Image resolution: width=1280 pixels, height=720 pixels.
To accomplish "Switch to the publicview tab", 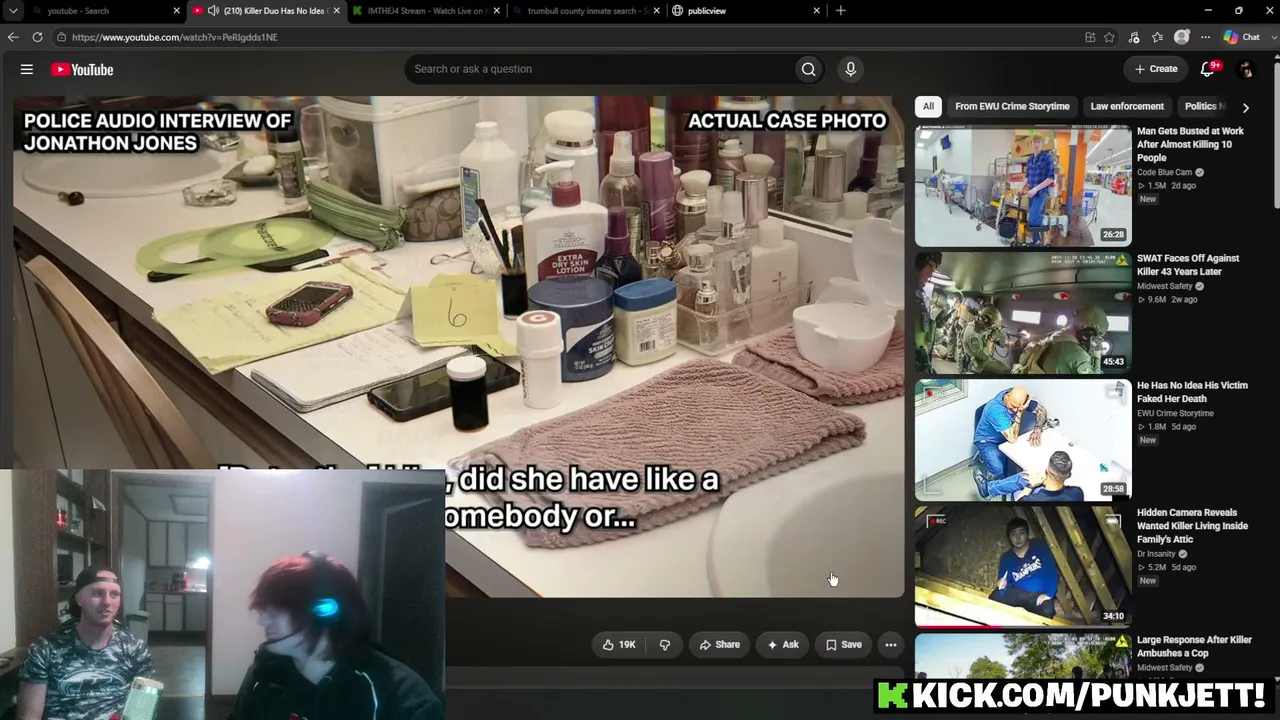I will pyautogui.click(x=746, y=11).
